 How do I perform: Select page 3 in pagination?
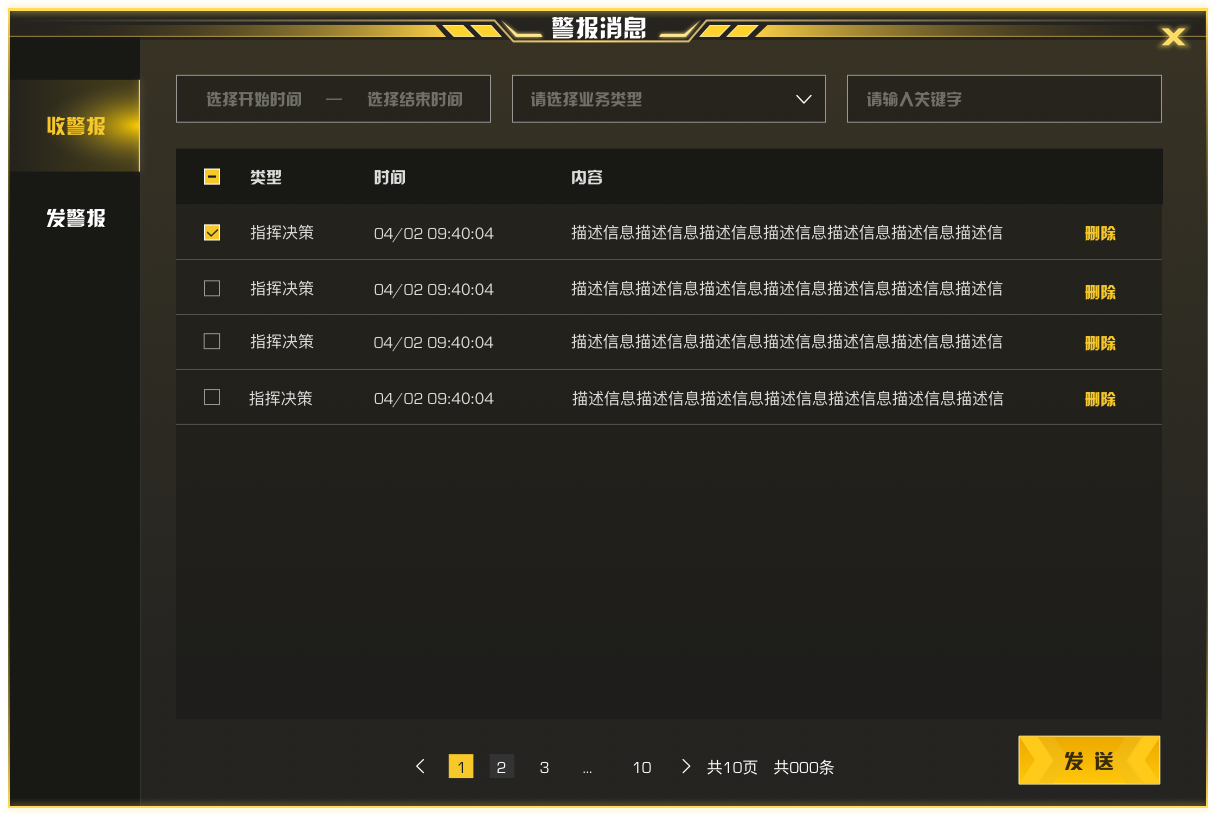click(544, 767)
